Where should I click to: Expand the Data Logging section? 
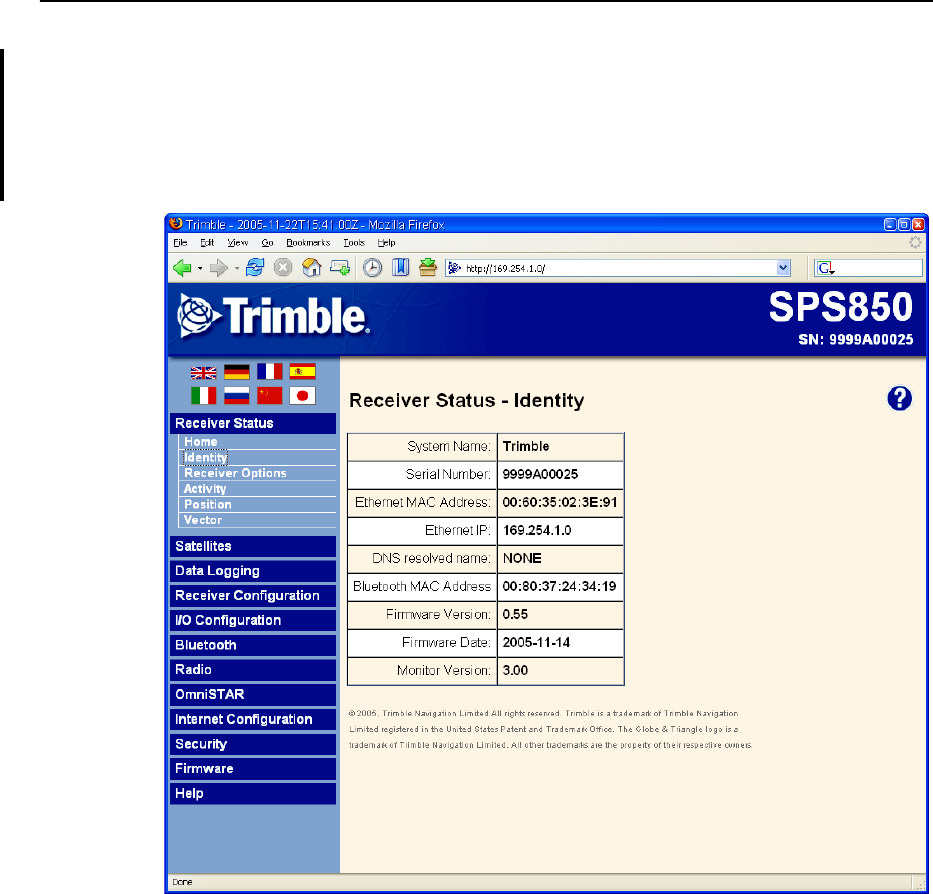[253, 571]
